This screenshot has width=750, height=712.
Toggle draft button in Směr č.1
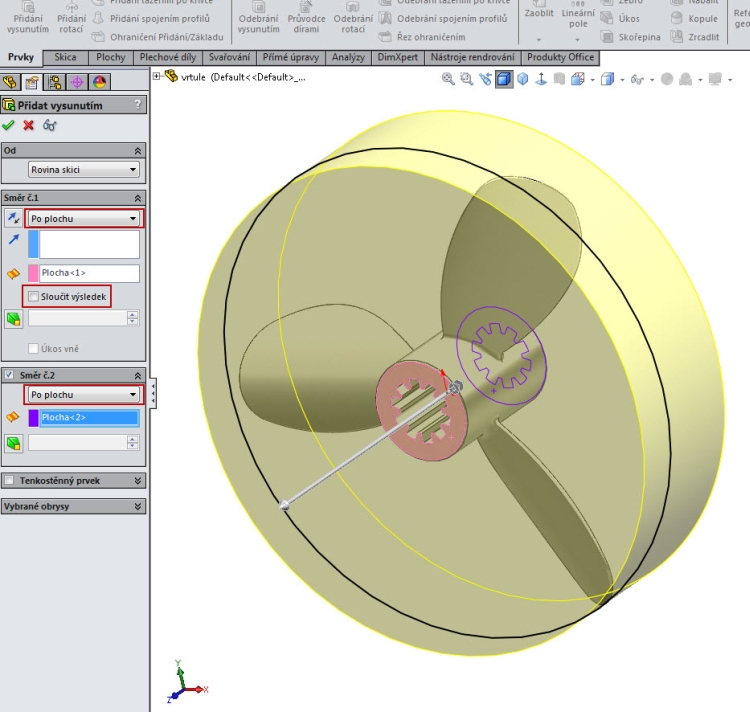13,318
